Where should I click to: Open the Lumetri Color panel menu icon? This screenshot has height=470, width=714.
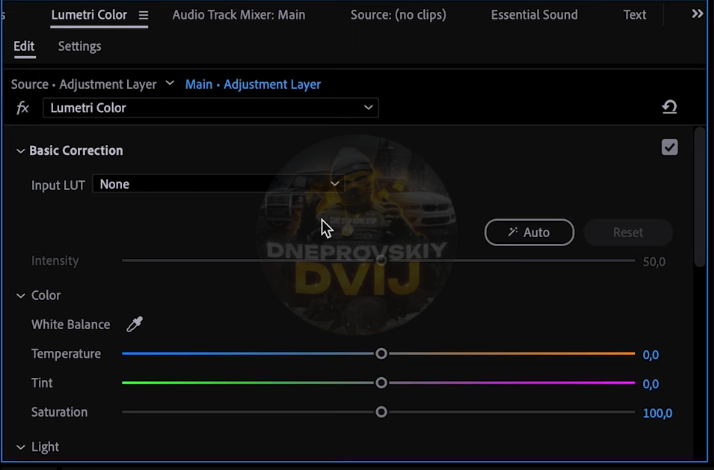pyautogui.click(x=143, y=15)
